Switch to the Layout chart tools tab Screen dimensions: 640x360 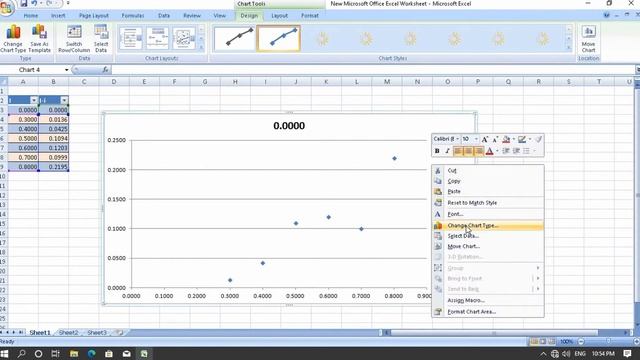pos(279,16)
